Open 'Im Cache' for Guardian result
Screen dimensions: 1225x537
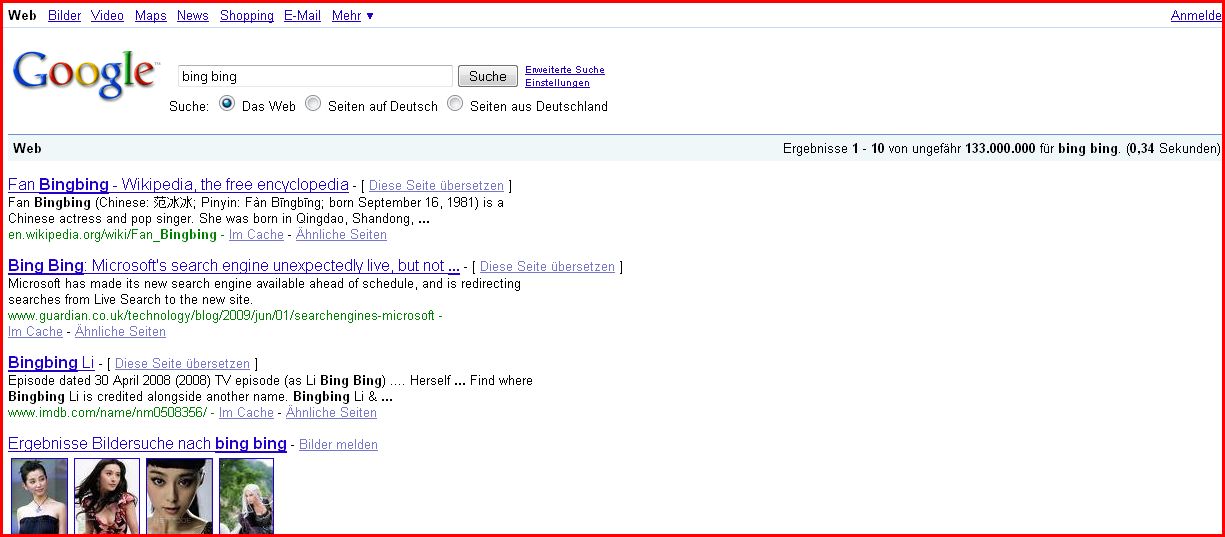click(35, 332)
